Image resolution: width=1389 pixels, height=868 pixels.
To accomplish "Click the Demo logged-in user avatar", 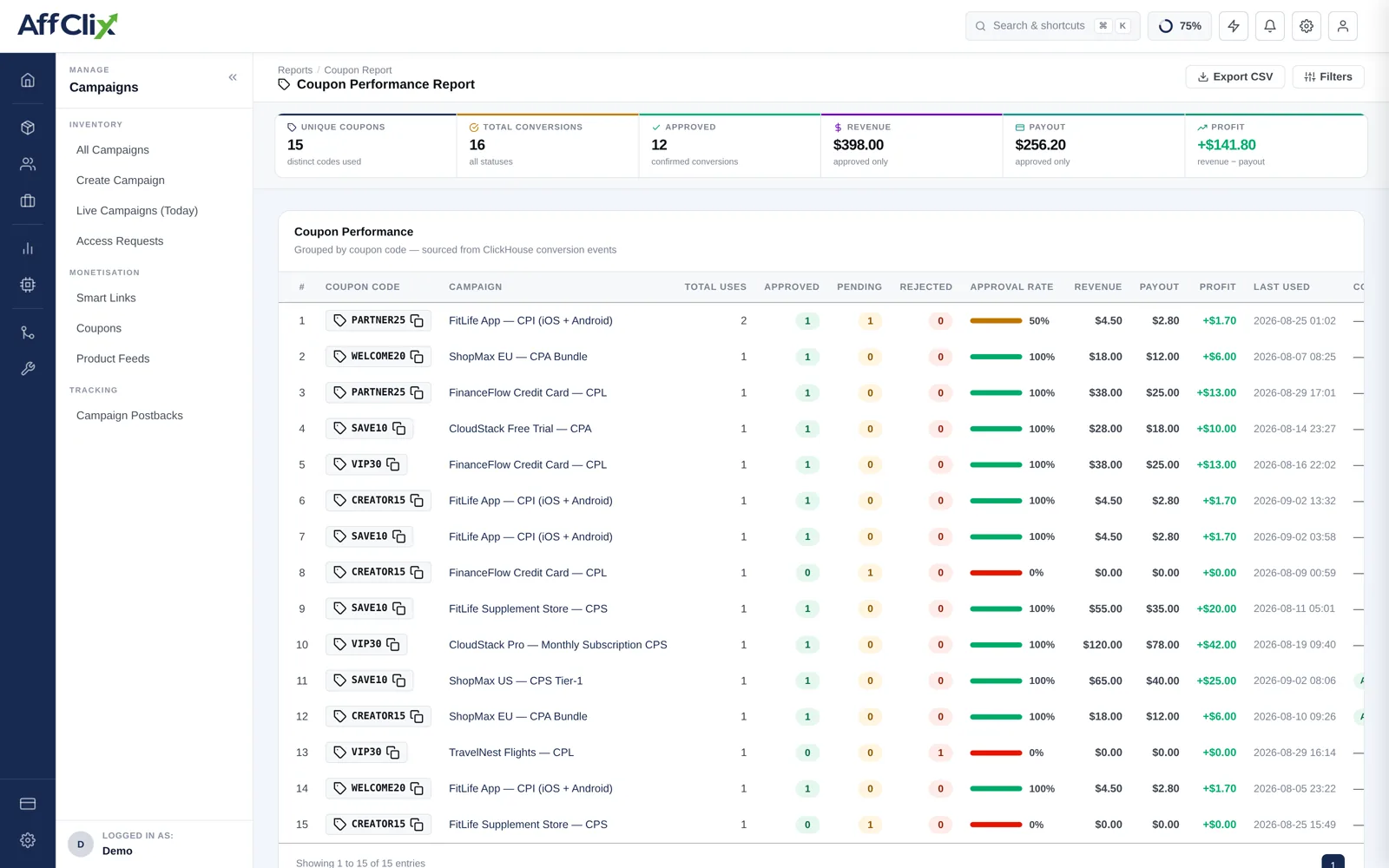I will [x=81, y=844].
